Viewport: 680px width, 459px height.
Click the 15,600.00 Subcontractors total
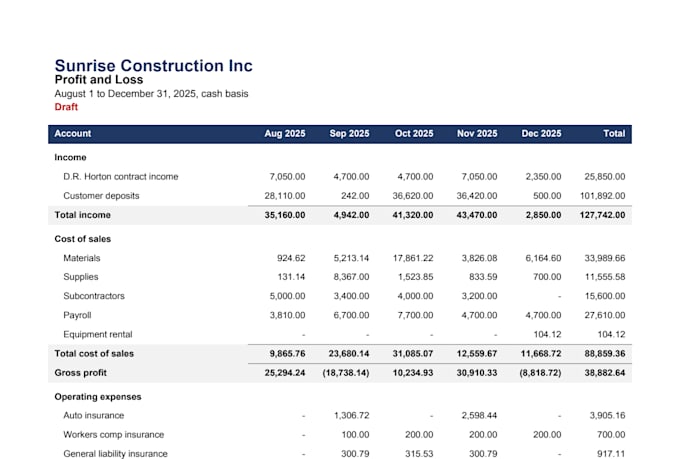pos(605,296)
